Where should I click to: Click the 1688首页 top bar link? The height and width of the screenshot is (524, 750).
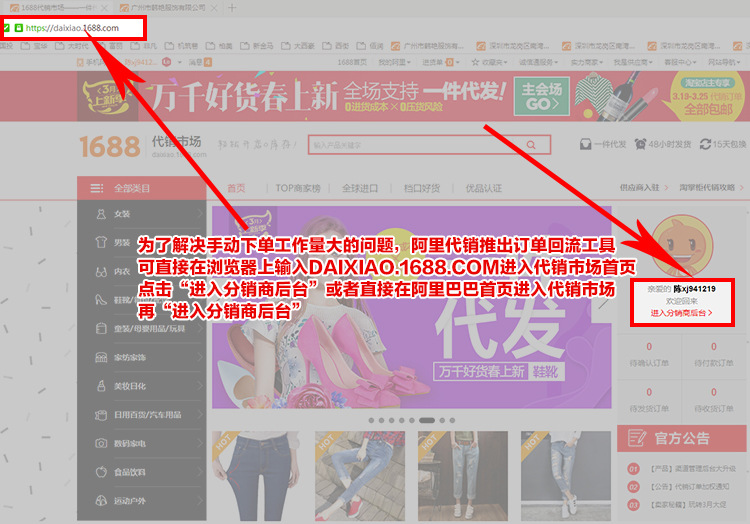pos(352,62)
